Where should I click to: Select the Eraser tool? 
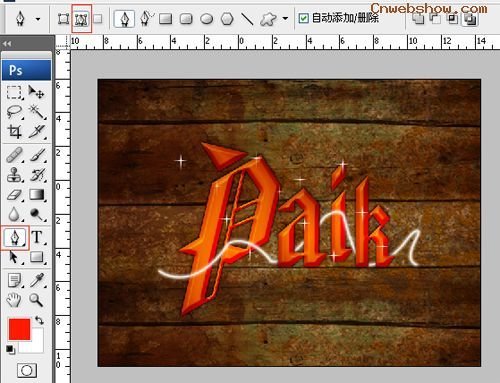[x=15, y=195]
